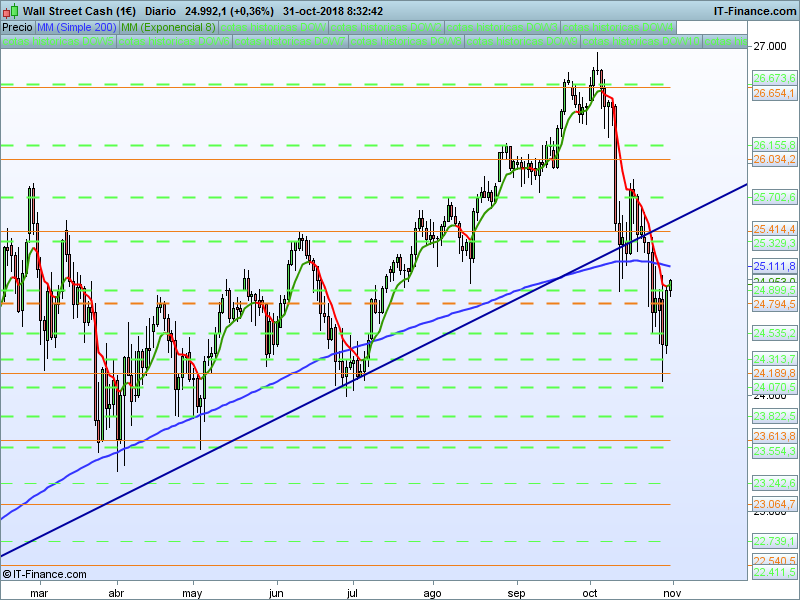This screenshot has height=600, width=800.
Task: Click the nov label on time axis
Action: 672,593
